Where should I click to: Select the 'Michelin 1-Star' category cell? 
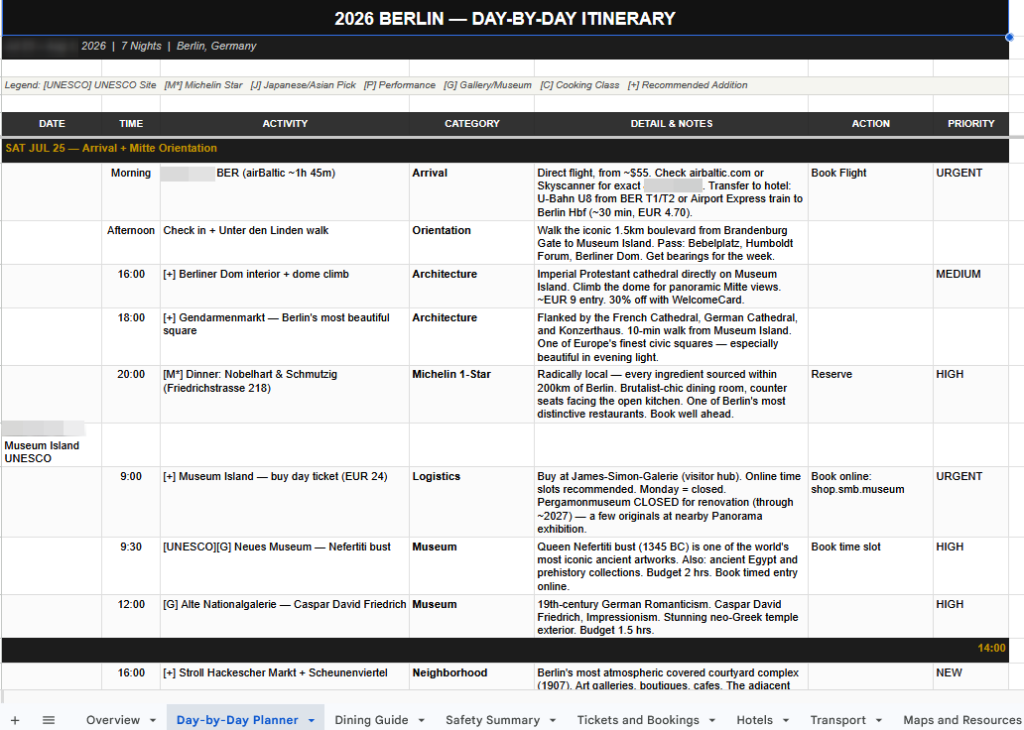coord(472,394)
